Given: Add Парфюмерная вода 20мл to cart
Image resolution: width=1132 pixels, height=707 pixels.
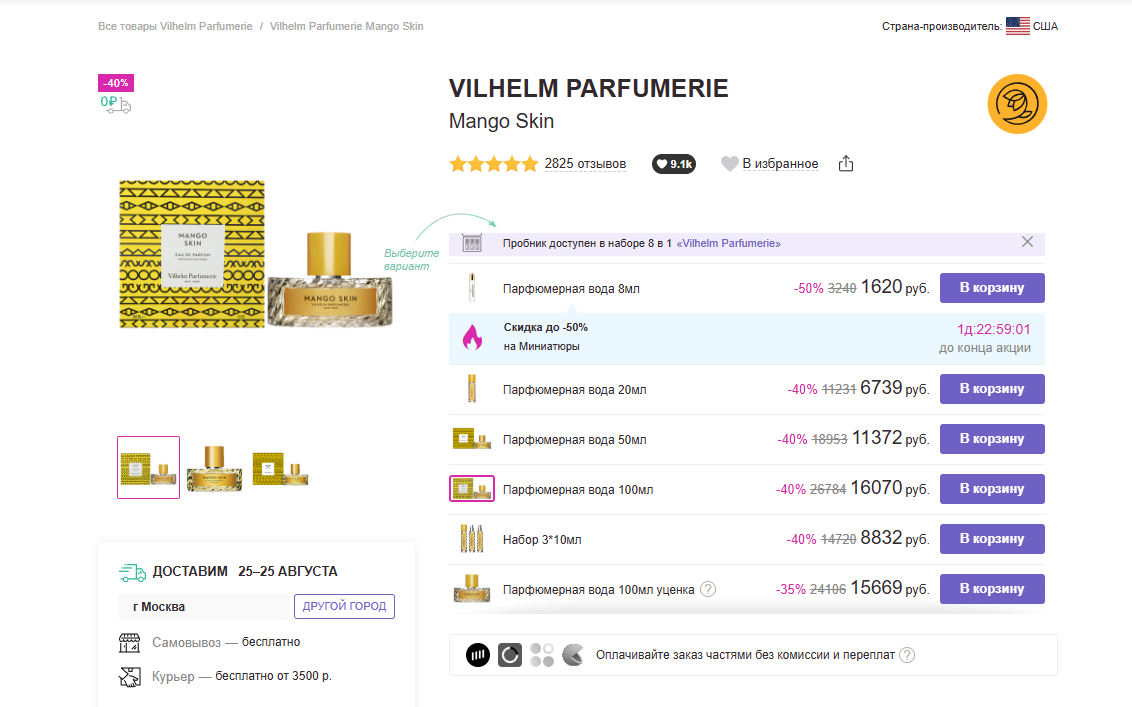Looking at the screenshot, I should (x=992, y=389).
